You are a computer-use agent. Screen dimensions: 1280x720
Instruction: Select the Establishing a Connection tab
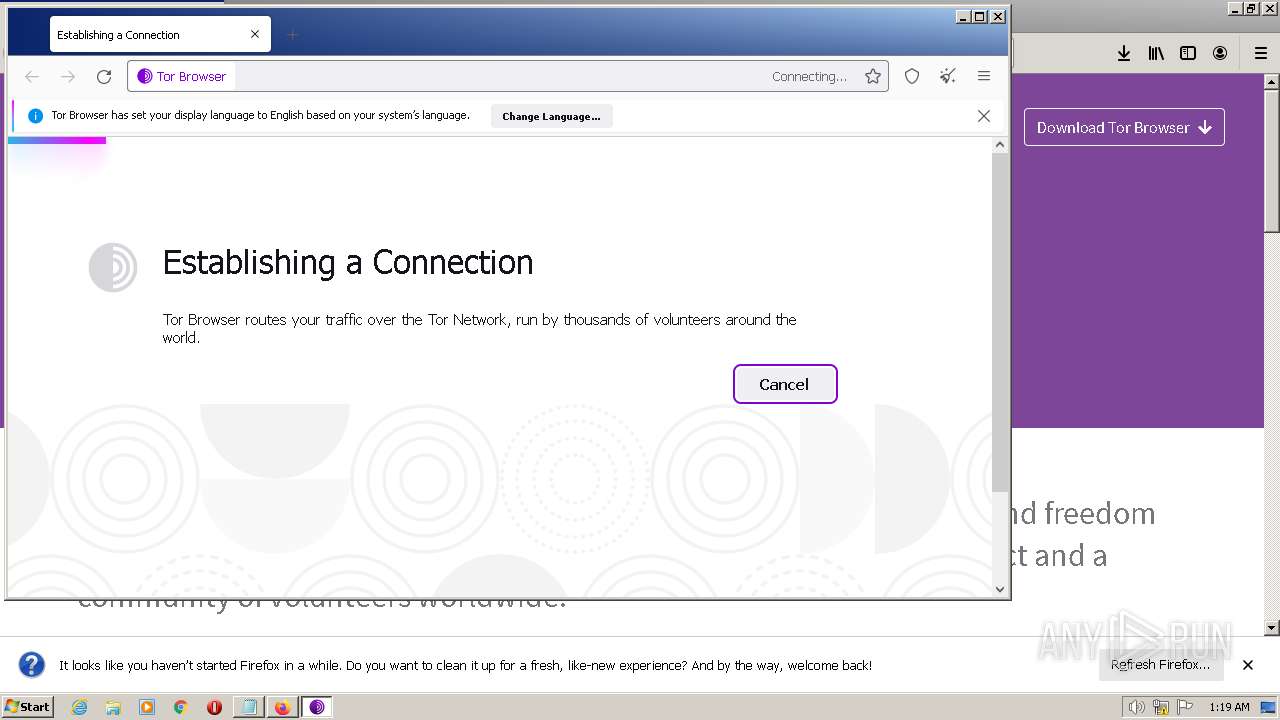159,34
